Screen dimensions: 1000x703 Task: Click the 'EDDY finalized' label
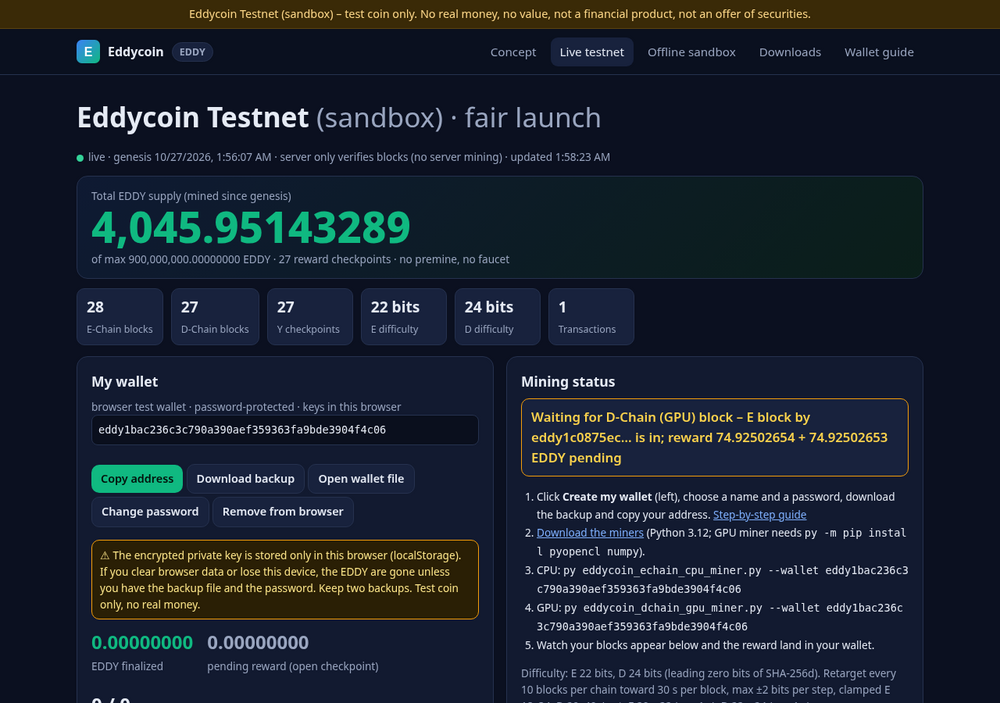[x=127, y=666]
